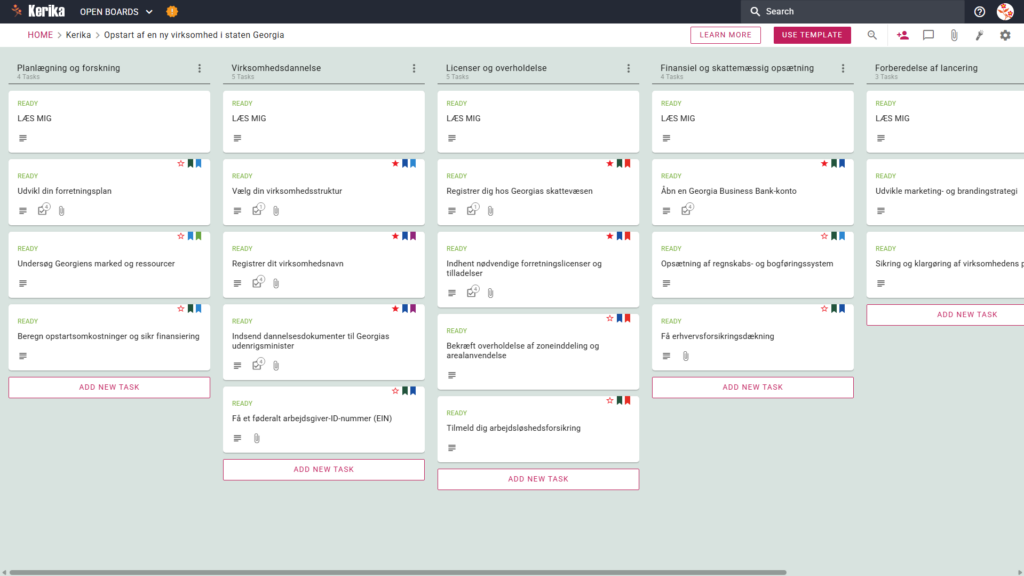
Task: Open details icon on Undersøg Georgiens marked card
Action: coord(23,283)
